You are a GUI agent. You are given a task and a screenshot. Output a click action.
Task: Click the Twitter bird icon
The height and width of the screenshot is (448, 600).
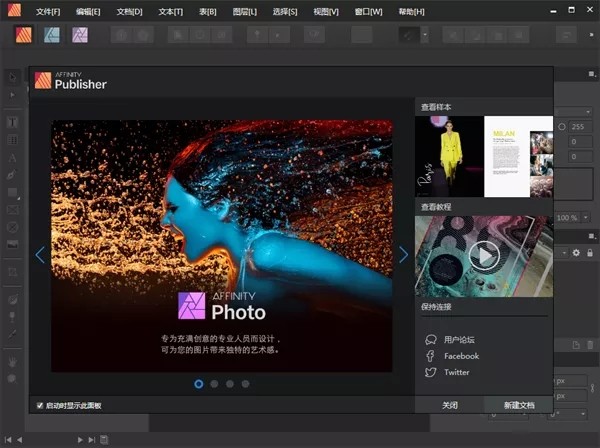[x=431, y=372]
